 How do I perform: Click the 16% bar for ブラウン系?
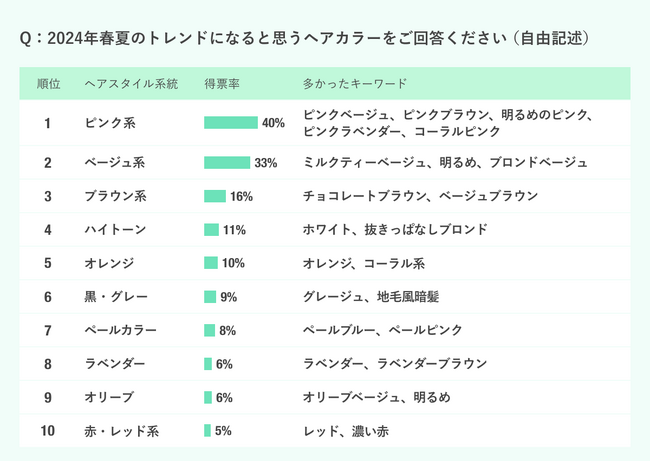click(x=215, y=196)
